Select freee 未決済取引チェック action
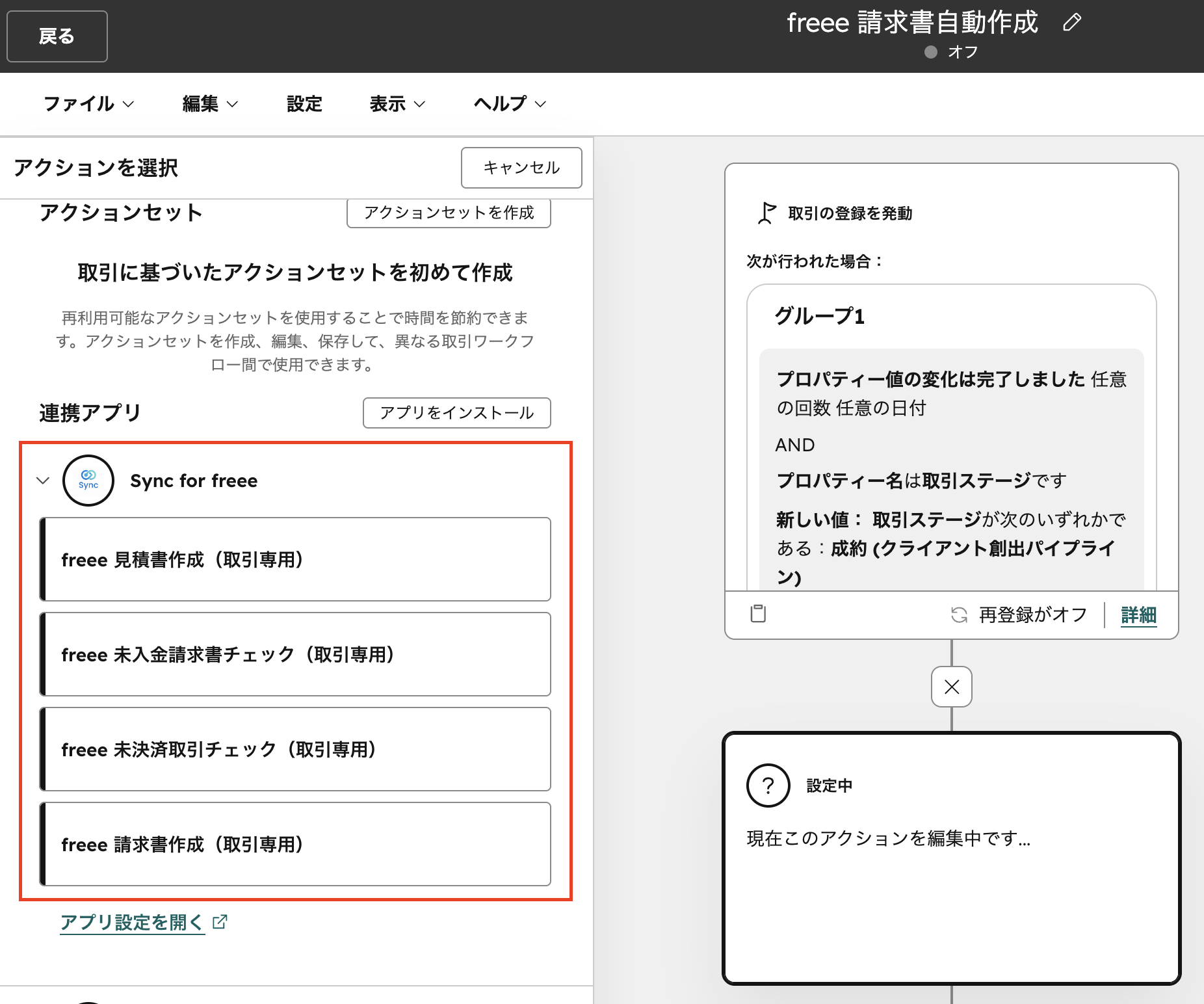Image resolution: width=1204 pixels, height=1004 pixels. [x=295, y=749]
